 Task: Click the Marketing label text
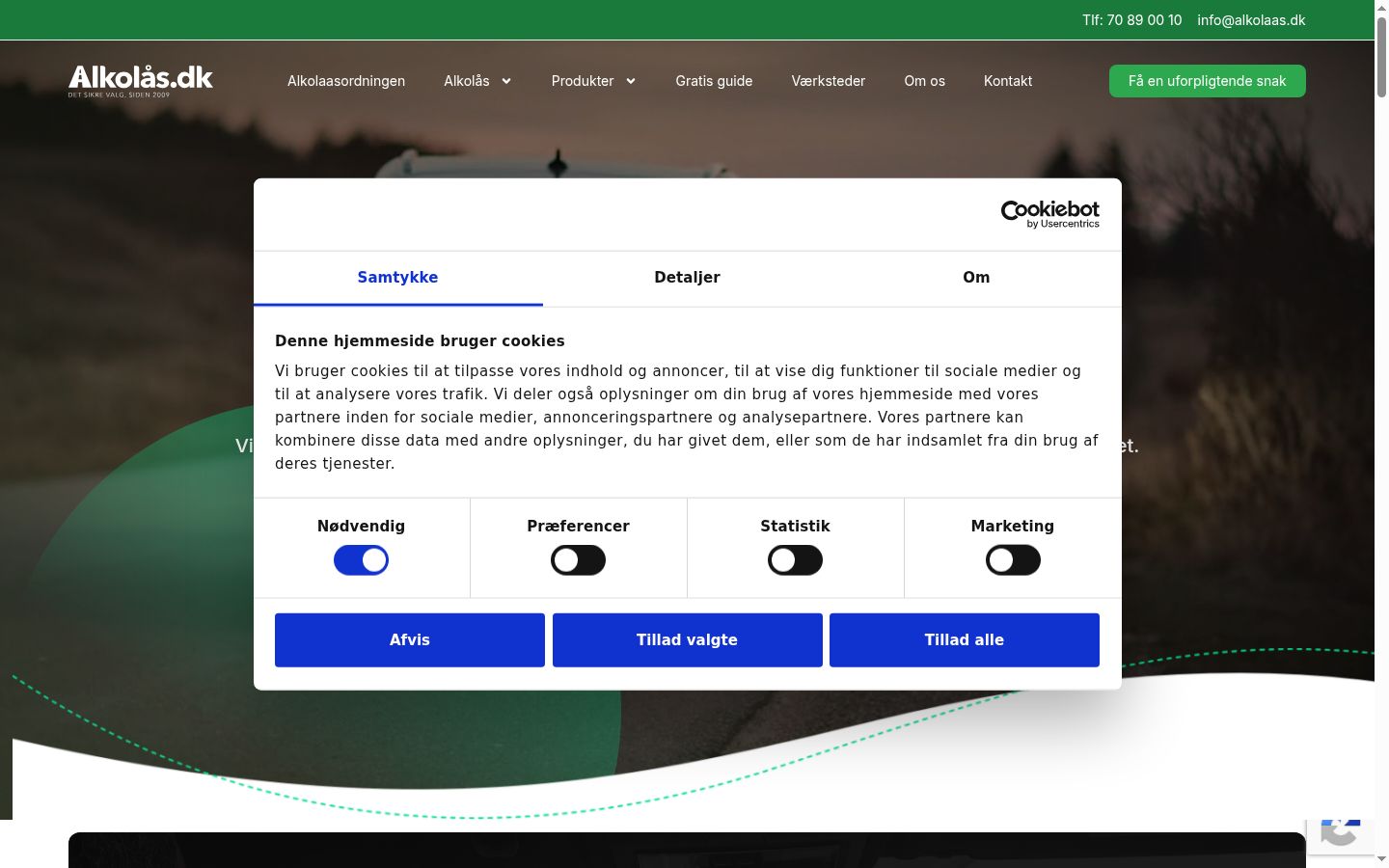point(1013,526)
